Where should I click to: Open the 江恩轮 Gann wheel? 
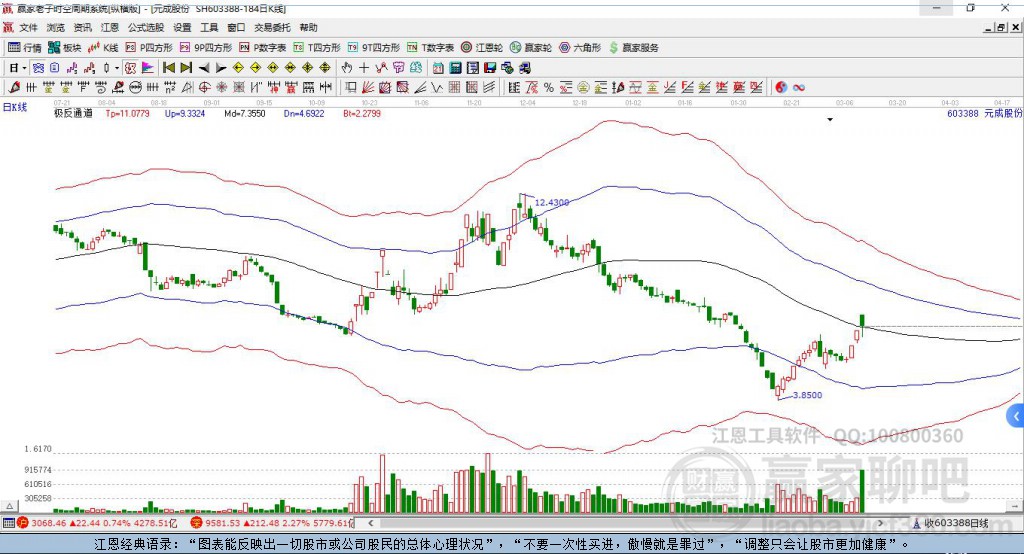click(482, 48)
